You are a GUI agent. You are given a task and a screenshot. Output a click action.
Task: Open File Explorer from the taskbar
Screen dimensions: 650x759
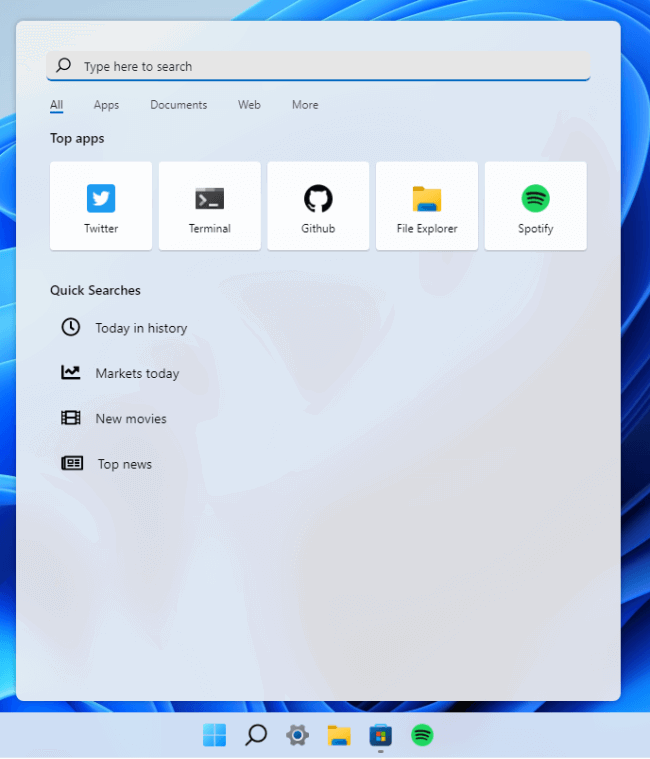coord(339,735)
